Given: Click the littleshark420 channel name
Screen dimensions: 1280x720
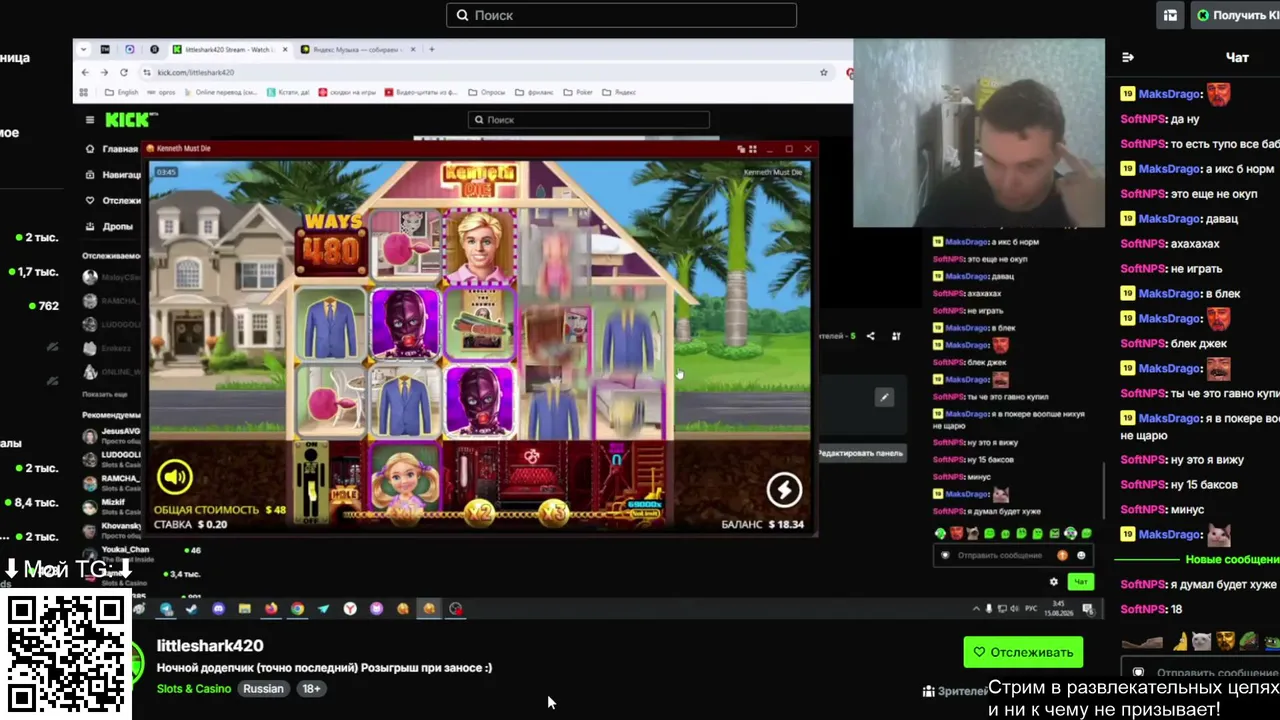Looking at the screenshot, I should pyautogui.click(x=210, y=646).
